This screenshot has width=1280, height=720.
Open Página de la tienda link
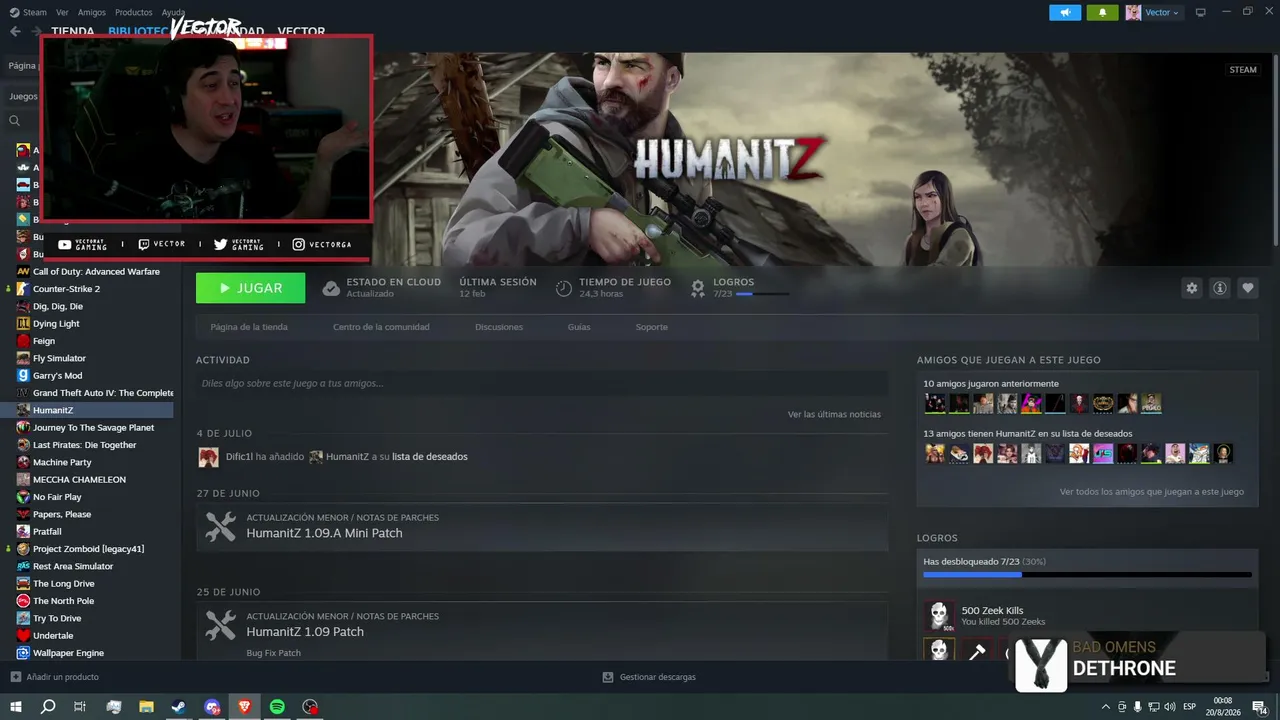point(249,327)
